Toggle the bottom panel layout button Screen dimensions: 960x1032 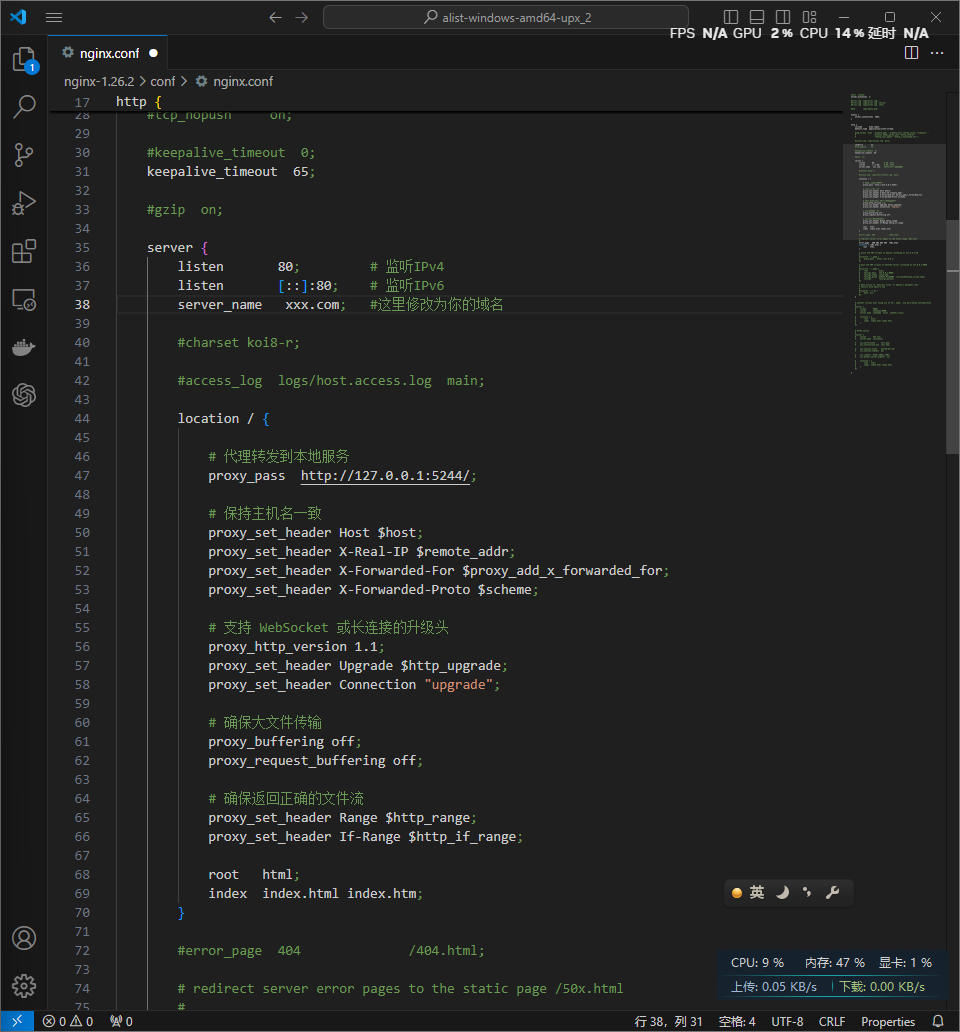click(757, 17)
